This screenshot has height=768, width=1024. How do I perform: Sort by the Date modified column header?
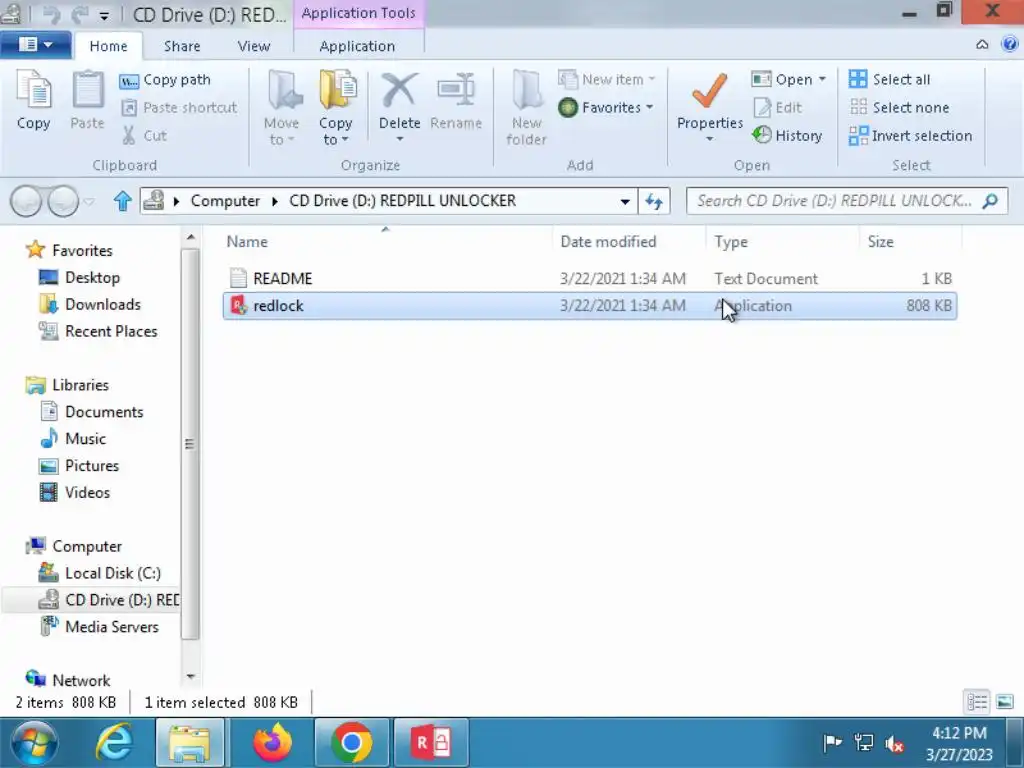(x=628, y=242)
